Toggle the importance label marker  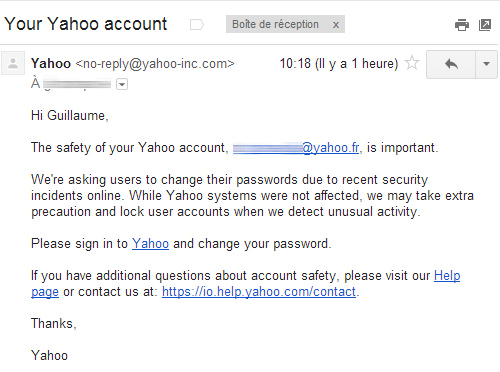point(197,24)
